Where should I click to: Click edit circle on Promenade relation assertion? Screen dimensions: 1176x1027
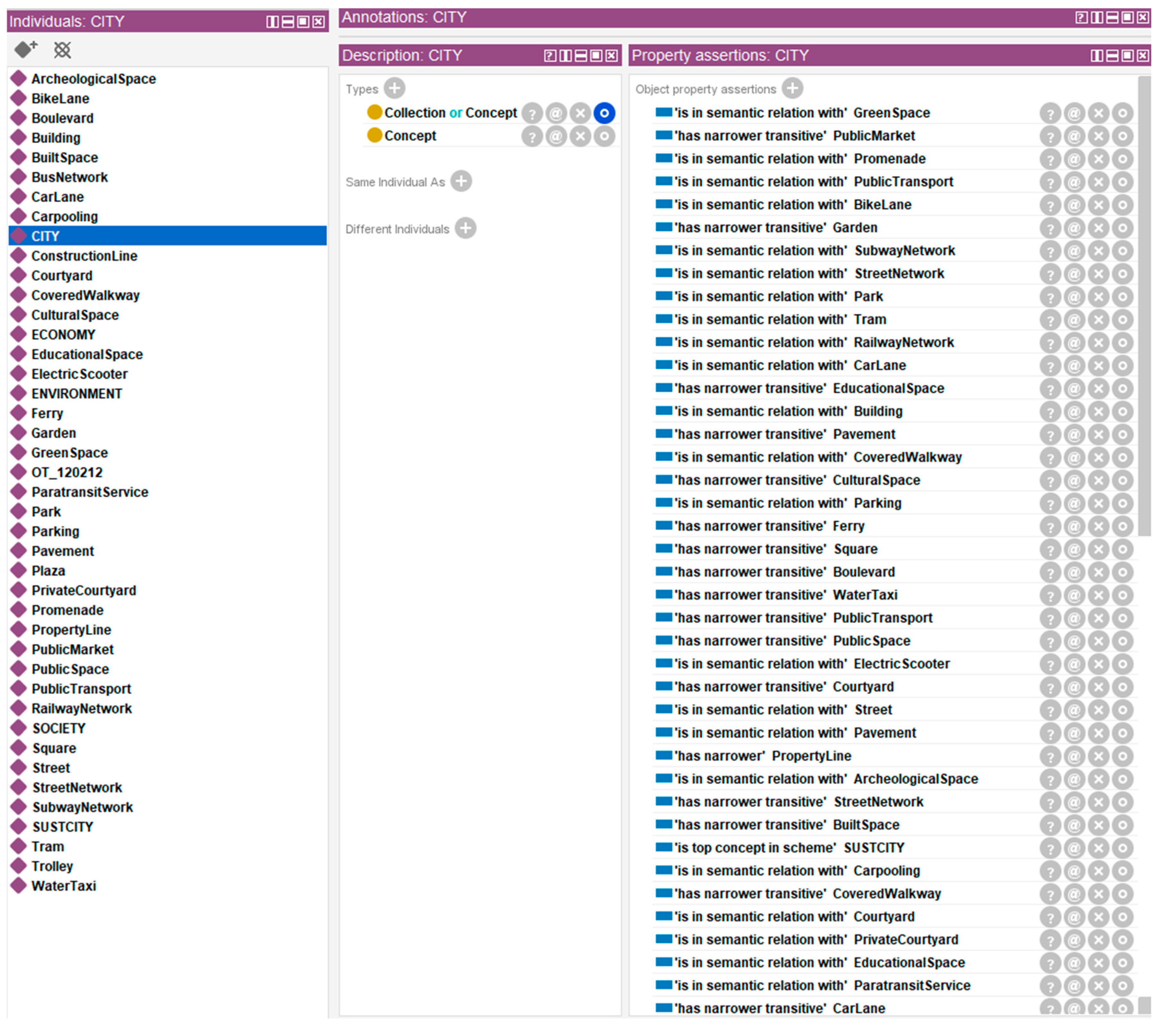click(x=1122, y=159)
